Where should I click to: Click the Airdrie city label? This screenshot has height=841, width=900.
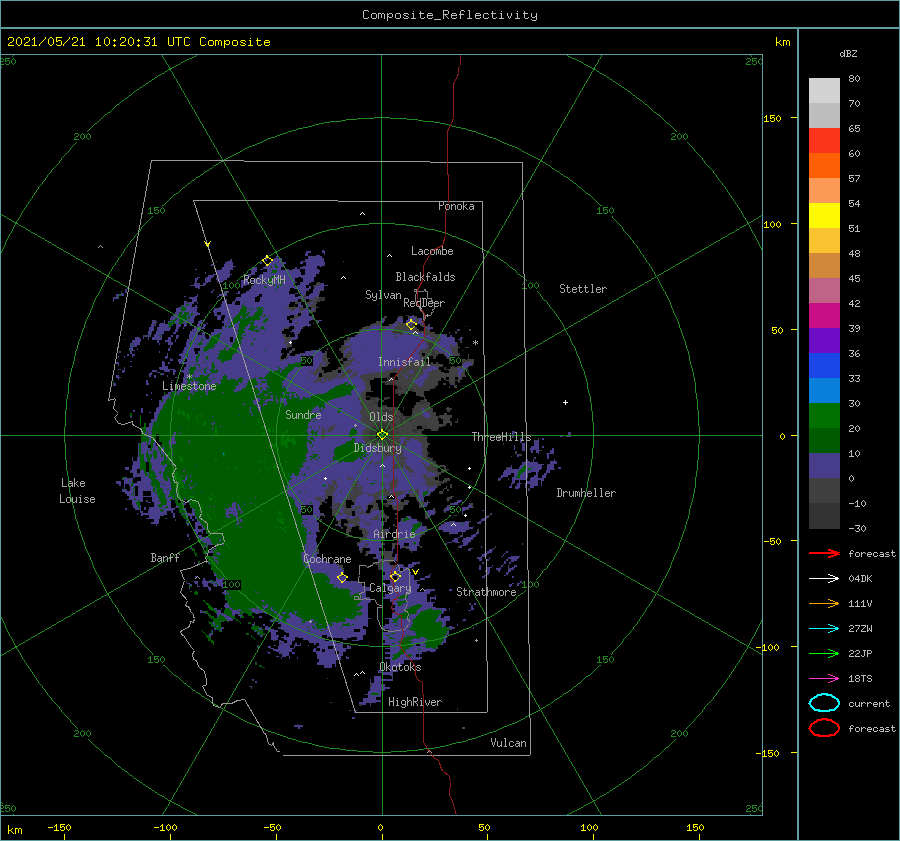click(394, 534)
